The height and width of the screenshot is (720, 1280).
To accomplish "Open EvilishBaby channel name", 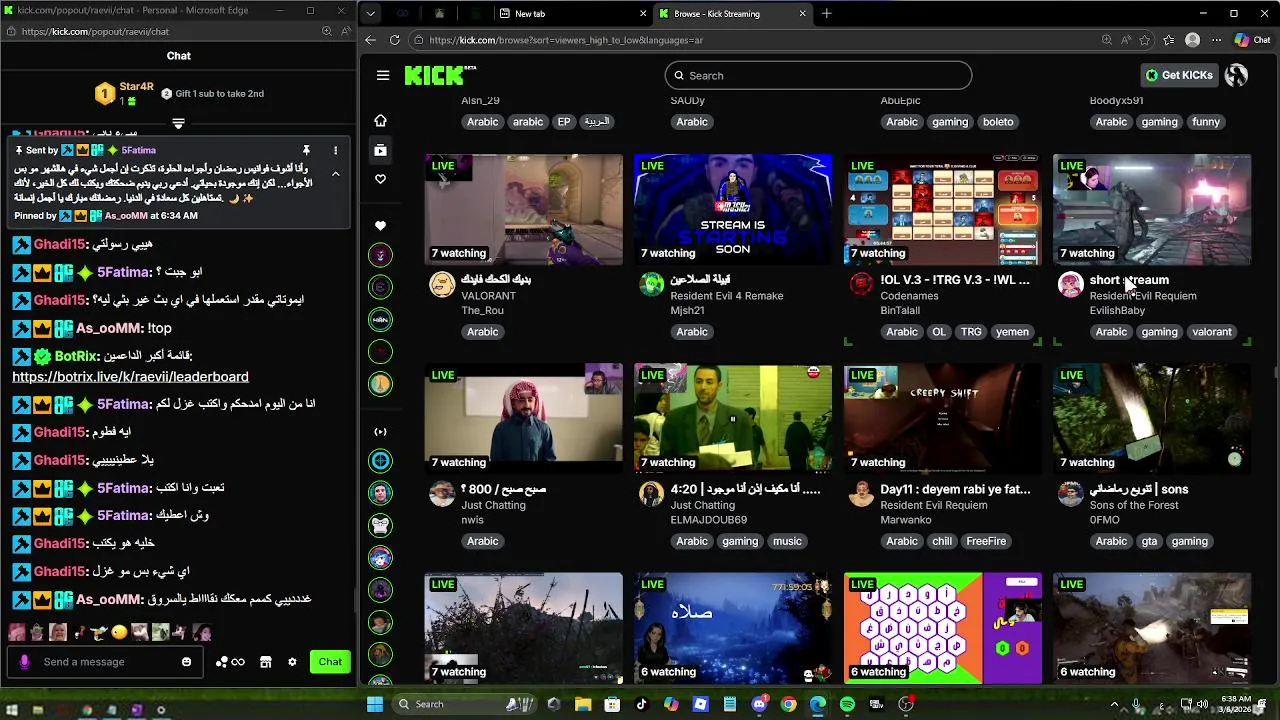I will (1117, 310).
